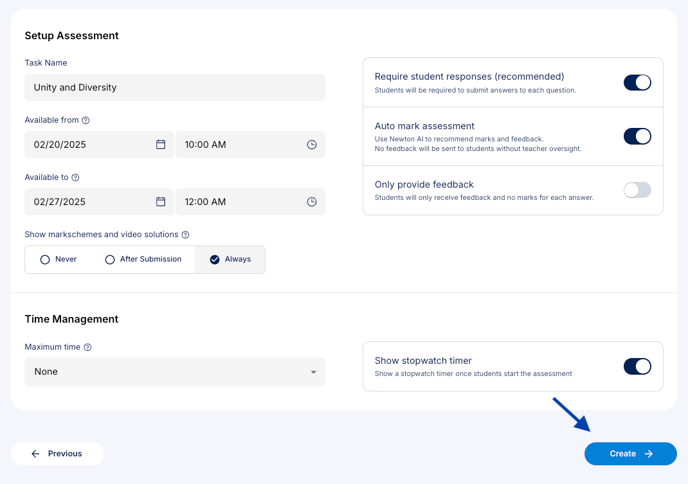
Task: Choose the Always markschemes option
Action: 230,259
